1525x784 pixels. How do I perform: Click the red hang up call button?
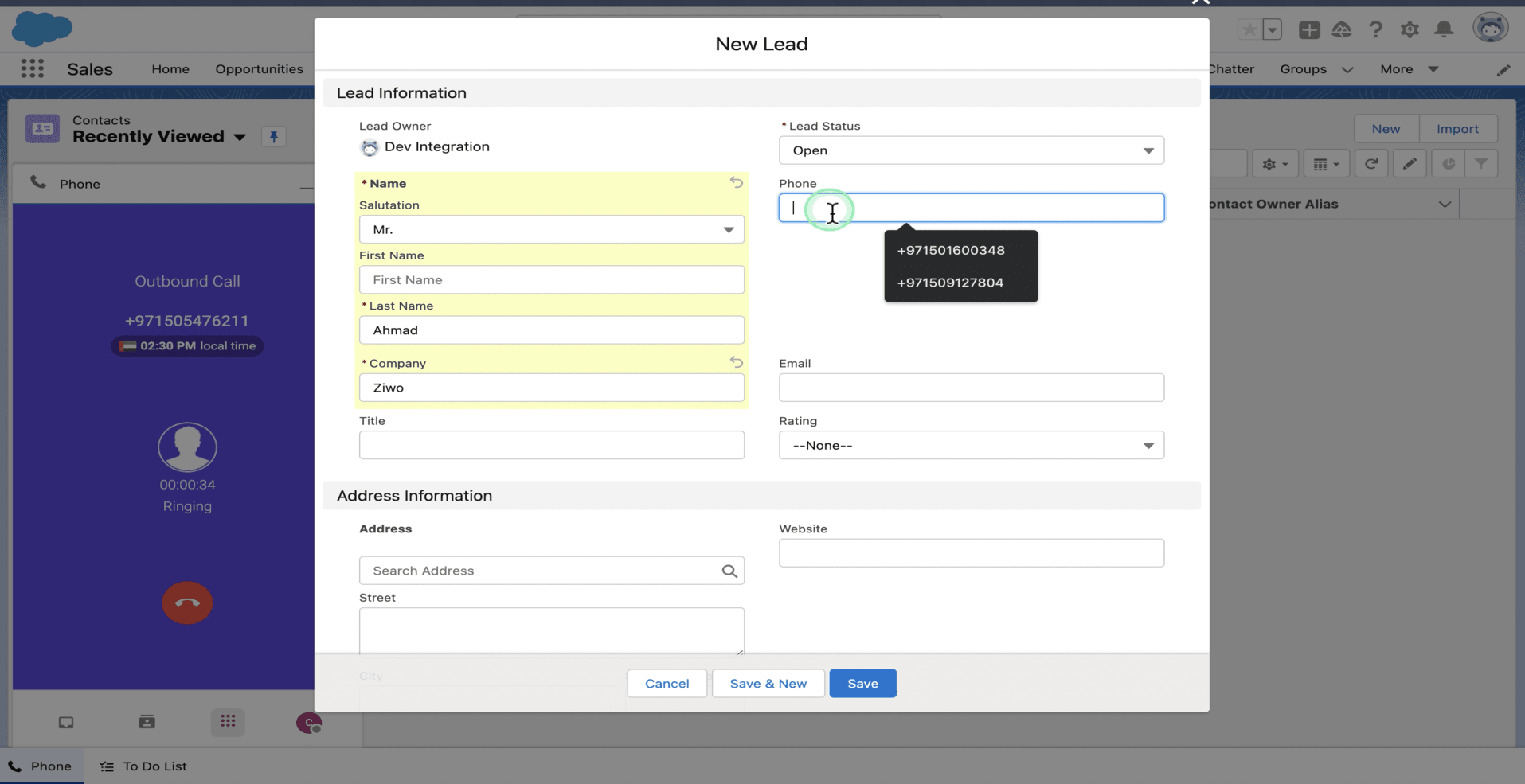(x=187, y=603)
